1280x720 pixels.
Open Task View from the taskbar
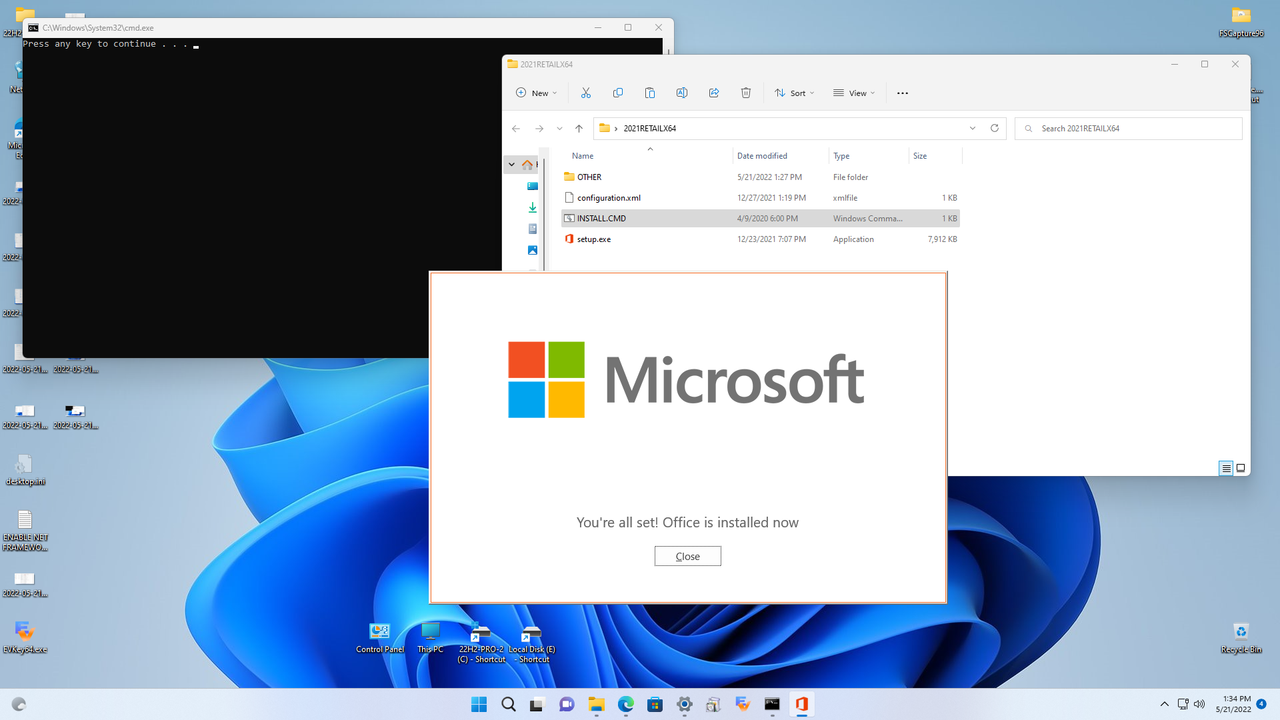point(538,704)
